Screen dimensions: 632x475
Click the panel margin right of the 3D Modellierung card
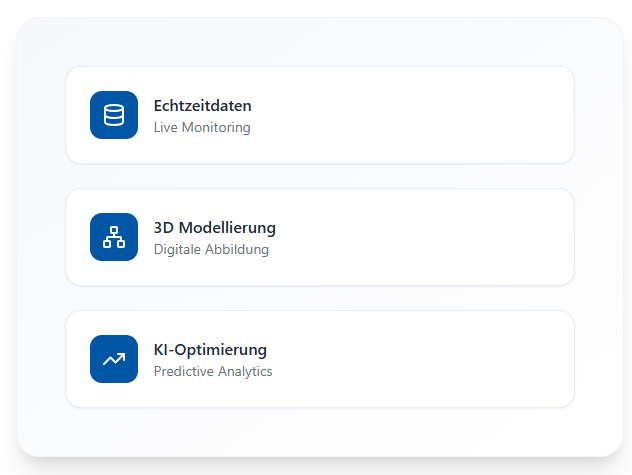click(598, 237)
